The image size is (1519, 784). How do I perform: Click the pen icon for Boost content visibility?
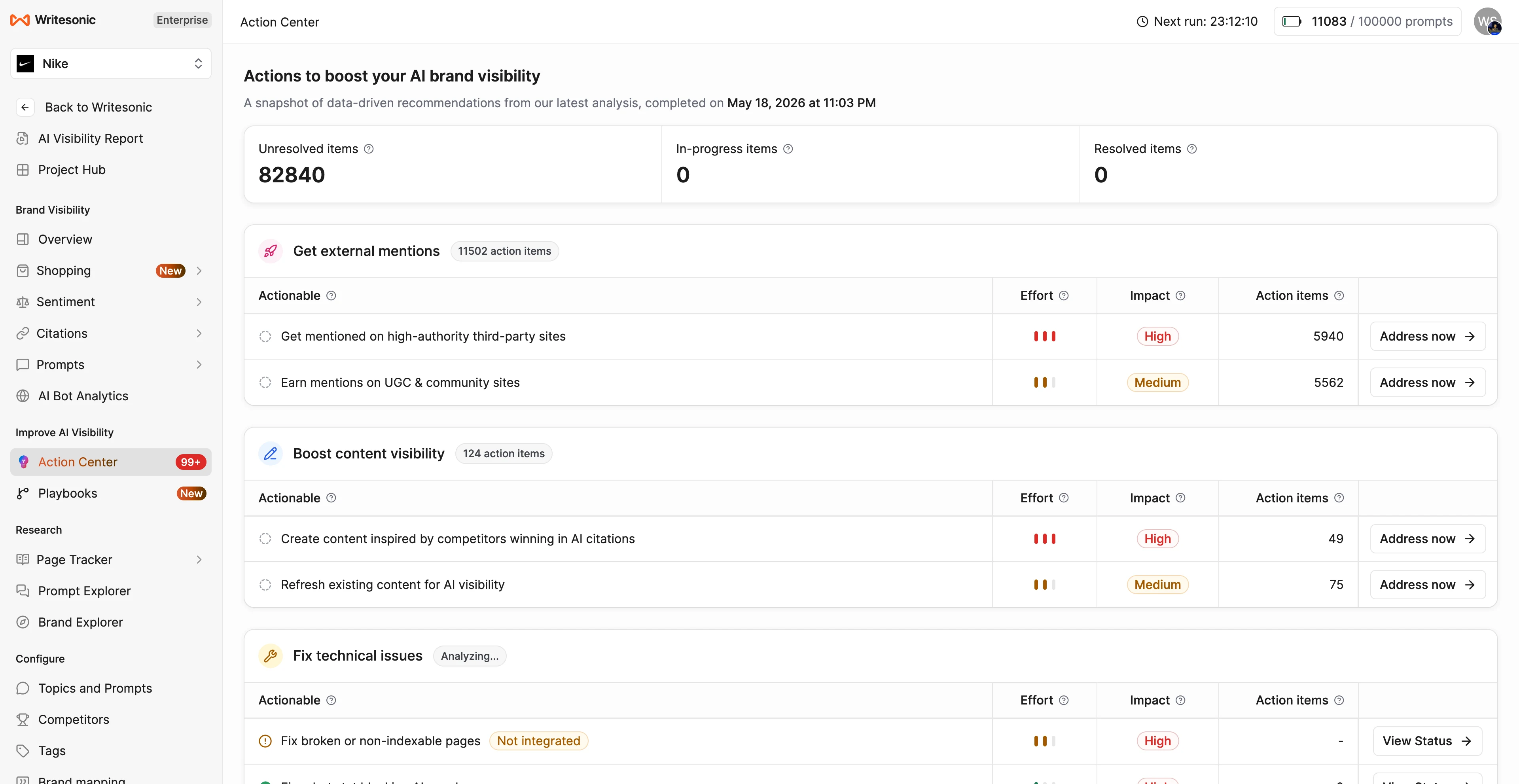[x=271, y=453]
